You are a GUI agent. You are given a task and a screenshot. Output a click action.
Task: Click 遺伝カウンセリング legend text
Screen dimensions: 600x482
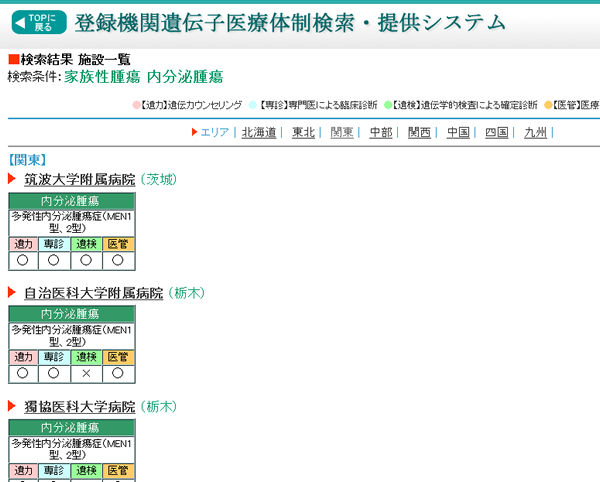205,105
